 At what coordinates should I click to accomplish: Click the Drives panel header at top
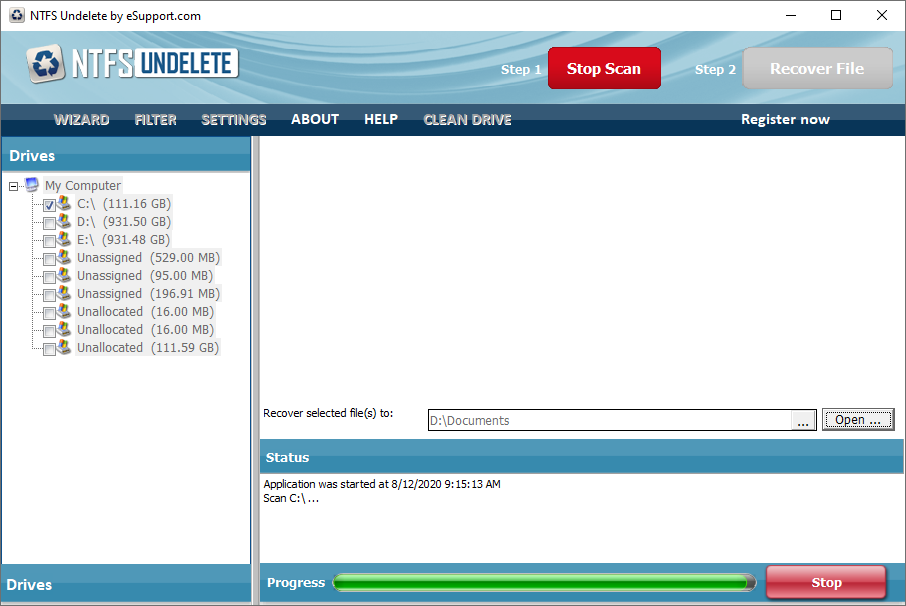(x=126, y=155)
